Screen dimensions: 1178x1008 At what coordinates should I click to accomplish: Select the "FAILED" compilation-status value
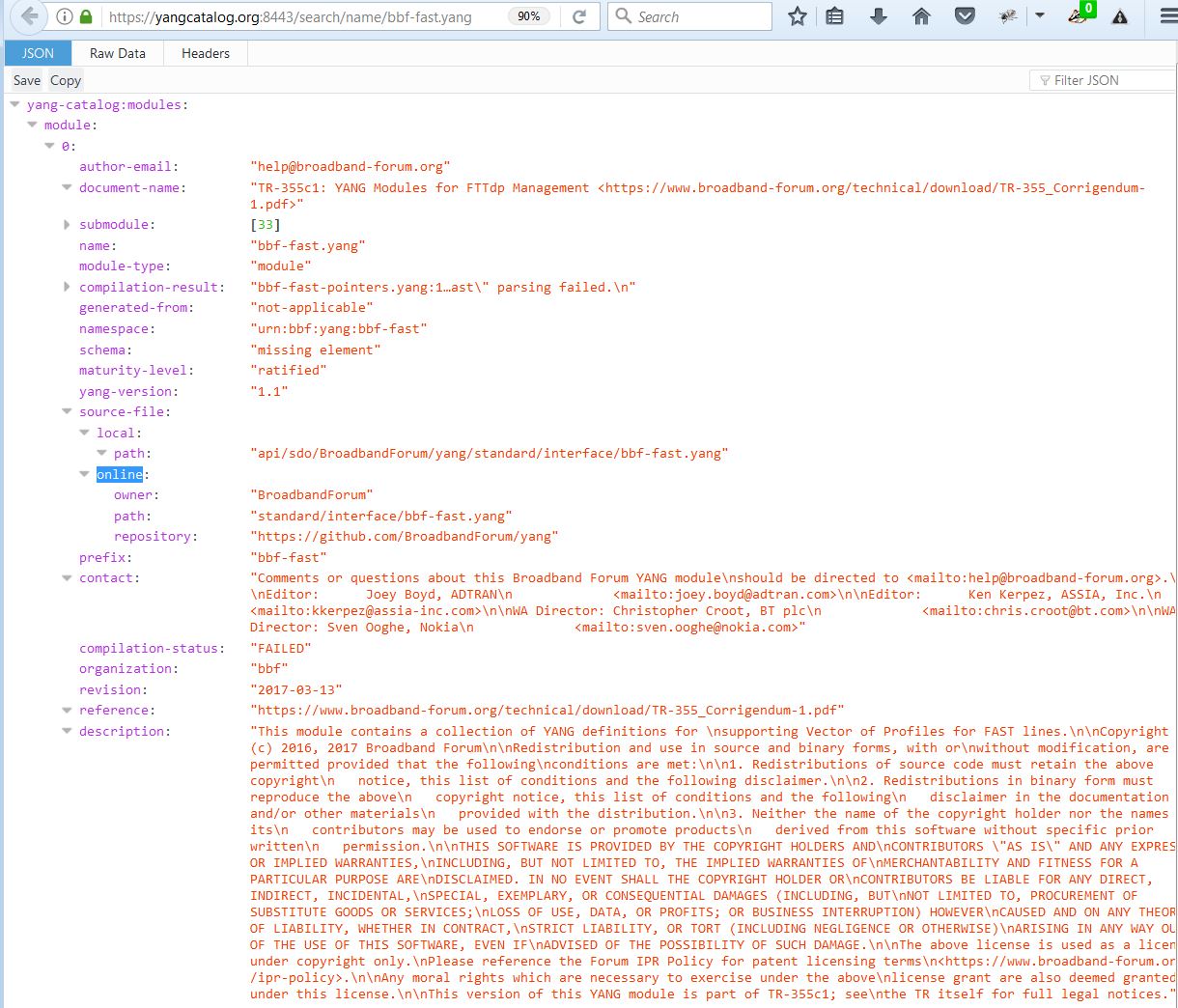click(x=281, y=649)
